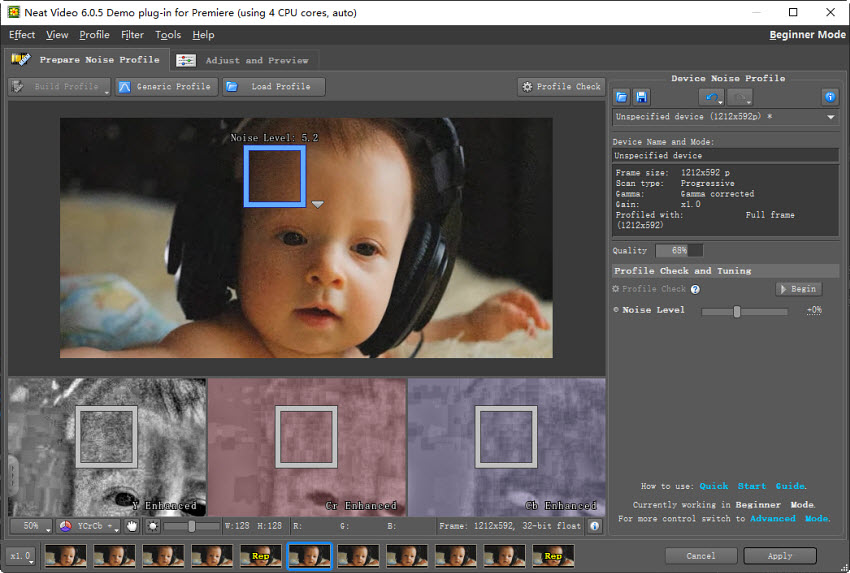Click the Y Enhanced channel preview

click(107, 447)
